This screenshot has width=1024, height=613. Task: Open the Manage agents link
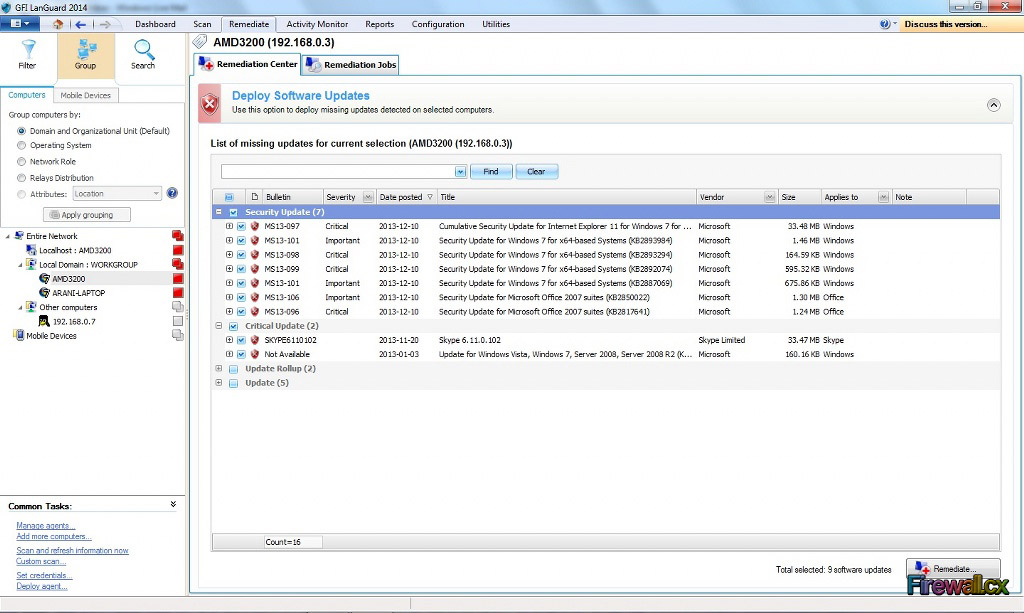tap(46, 526)
